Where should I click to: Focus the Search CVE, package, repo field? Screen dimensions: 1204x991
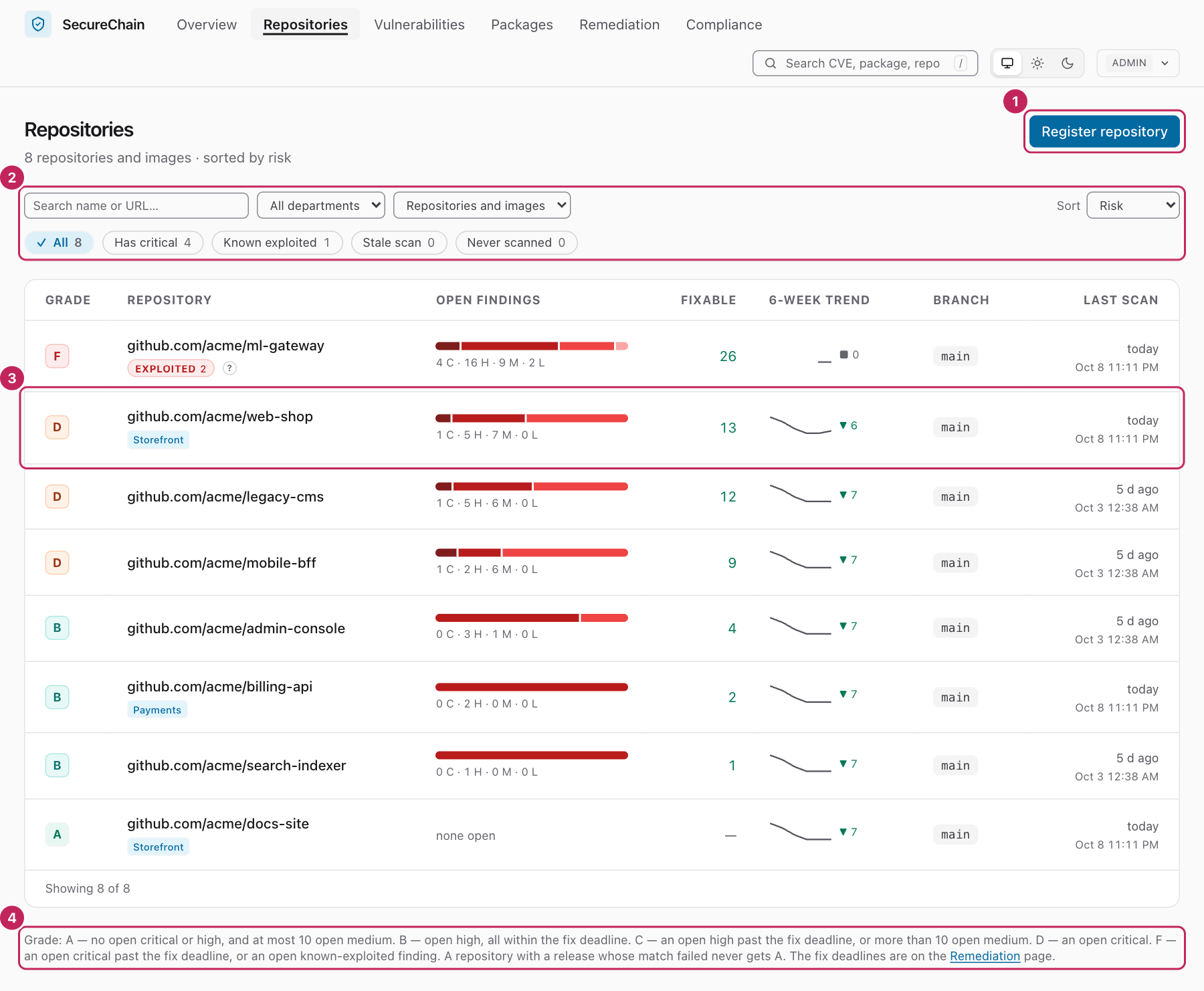(x=865, y=63)
